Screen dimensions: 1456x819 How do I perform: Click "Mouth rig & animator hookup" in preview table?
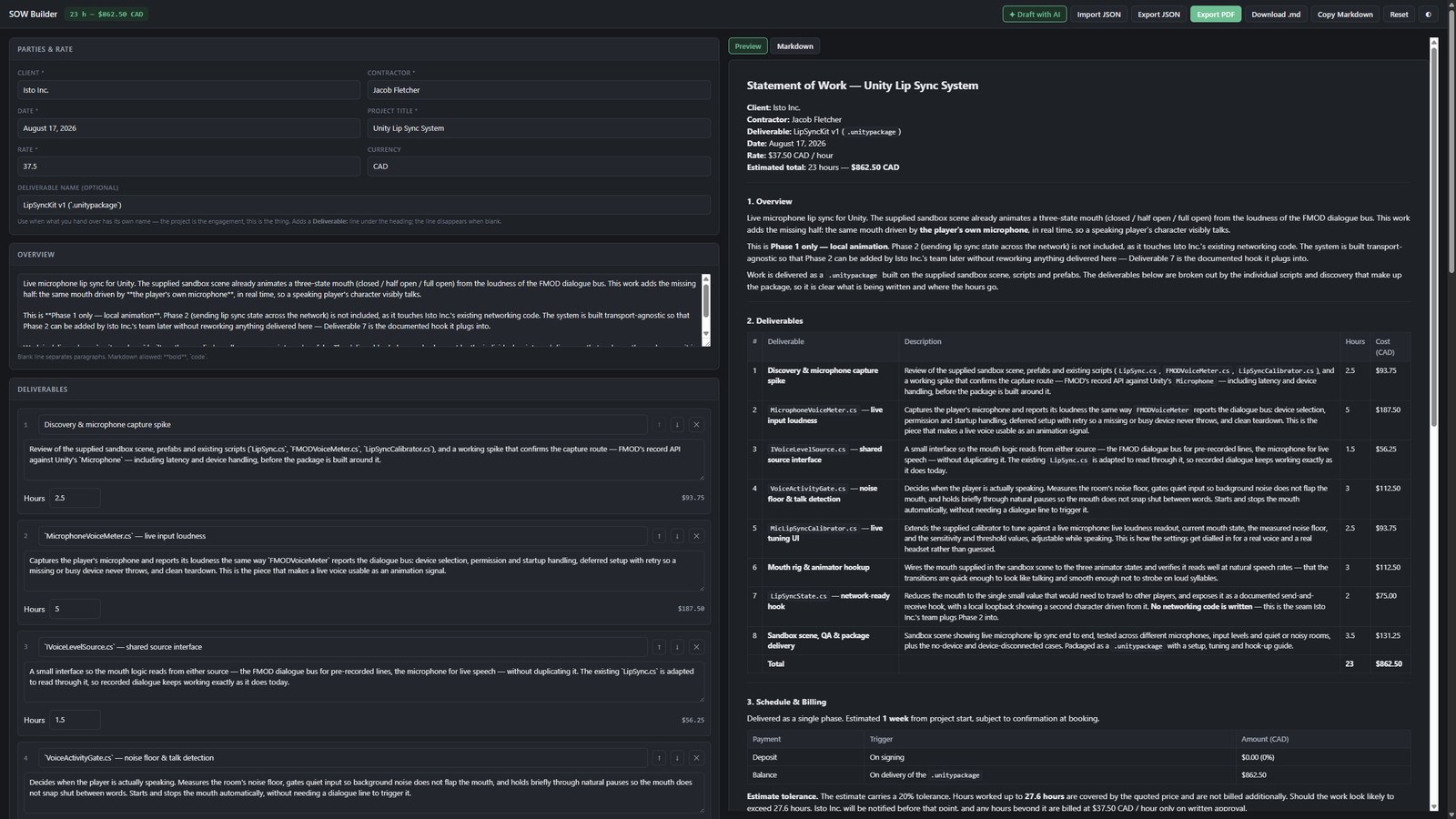coord(818,567)
